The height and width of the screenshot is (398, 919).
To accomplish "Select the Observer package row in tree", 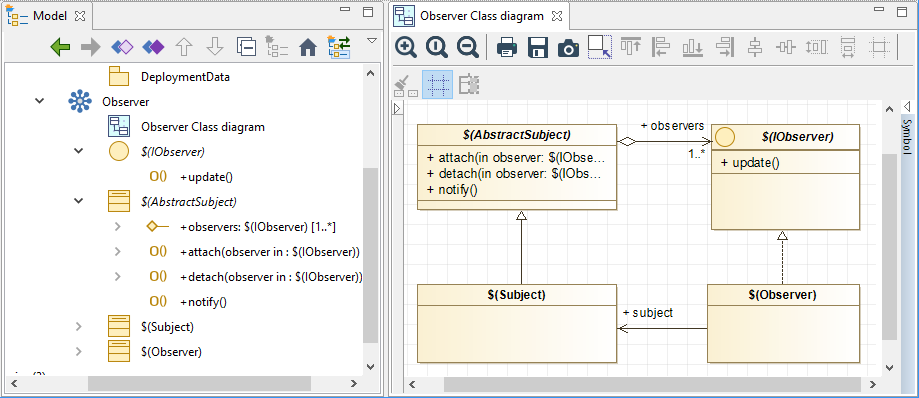I will pos(125,101).
